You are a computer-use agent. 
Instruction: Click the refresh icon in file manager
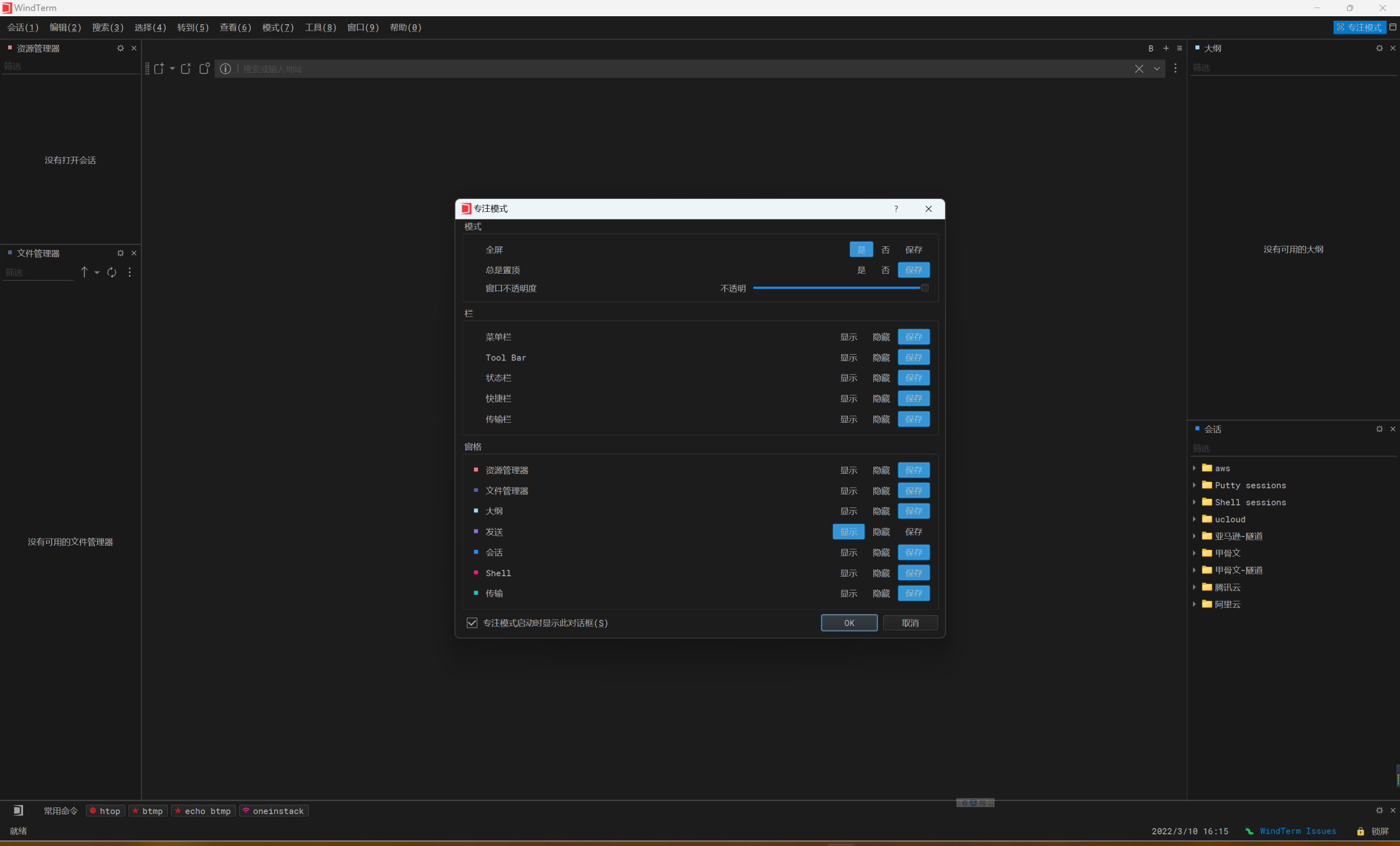click(112, 272)
